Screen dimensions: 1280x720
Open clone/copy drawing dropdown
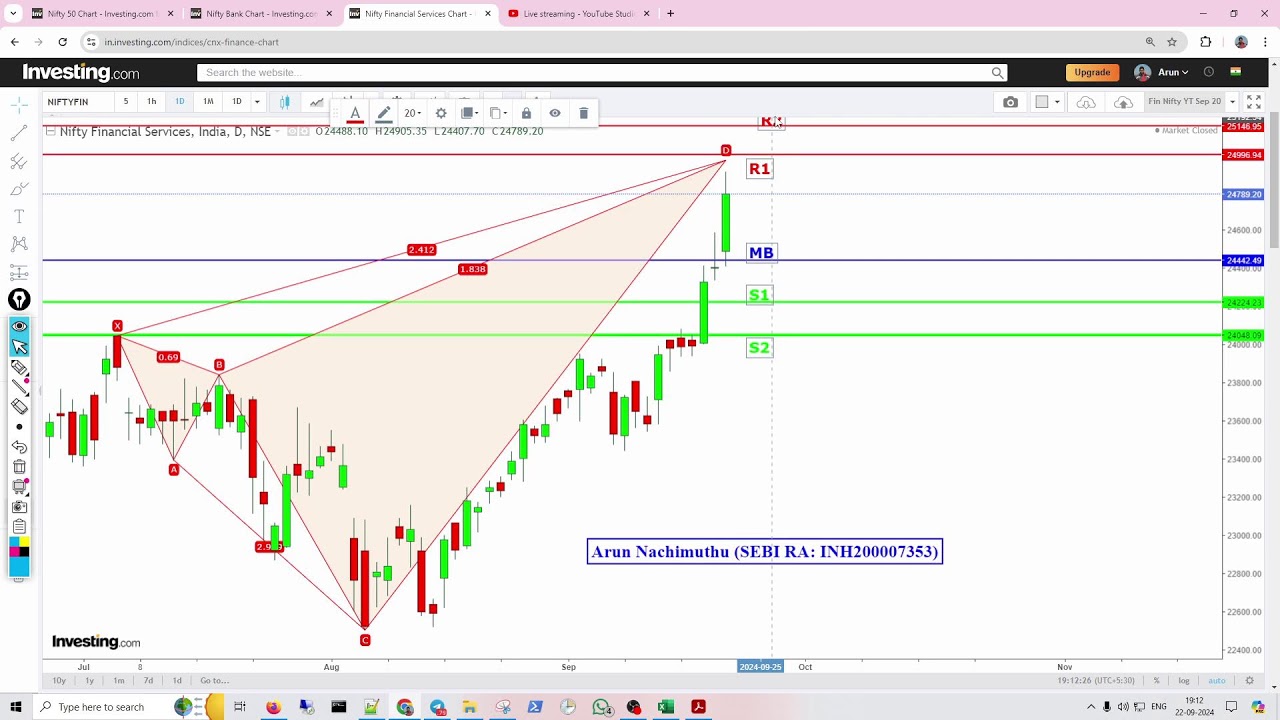[498, 114]
